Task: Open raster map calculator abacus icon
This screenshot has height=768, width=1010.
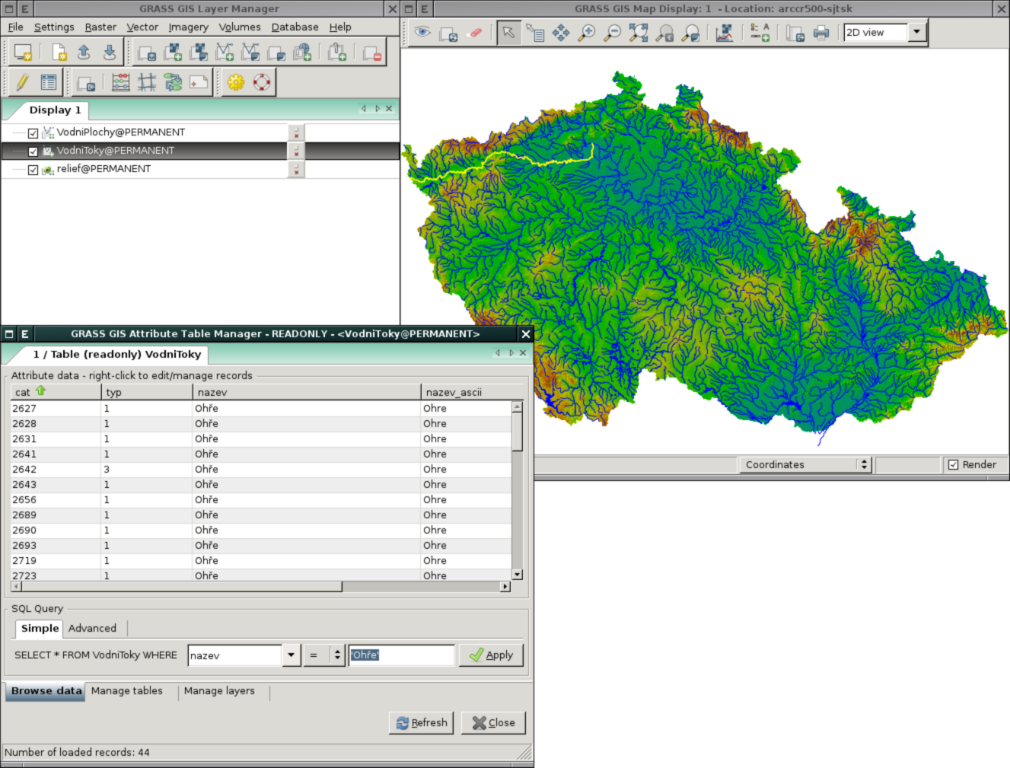Action: tap(120, 82)
